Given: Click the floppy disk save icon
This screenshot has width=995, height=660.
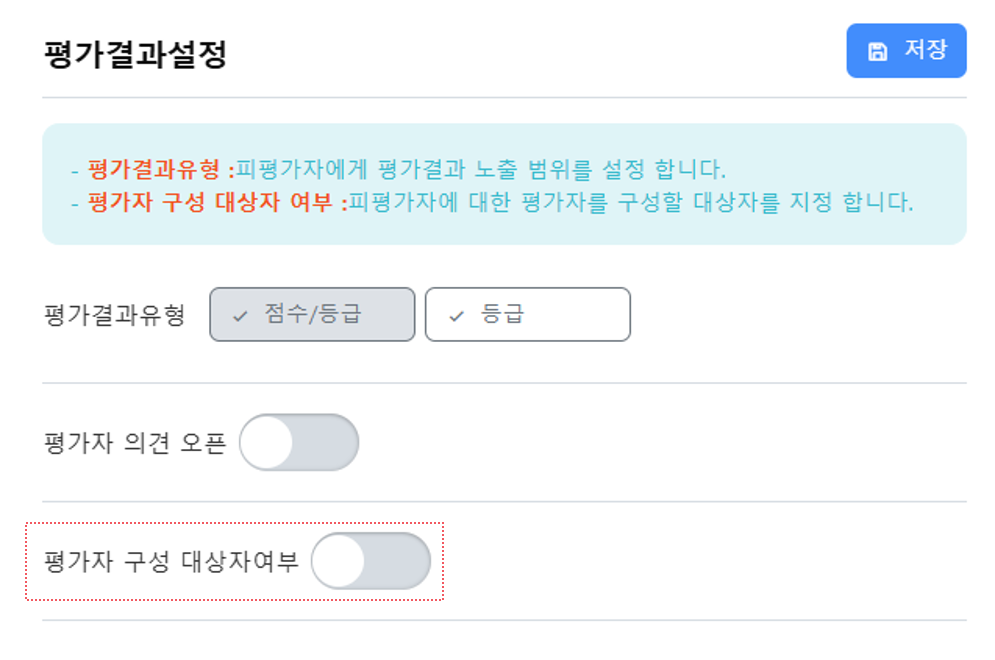Looking at the screenshot, I should click(877, 52).
